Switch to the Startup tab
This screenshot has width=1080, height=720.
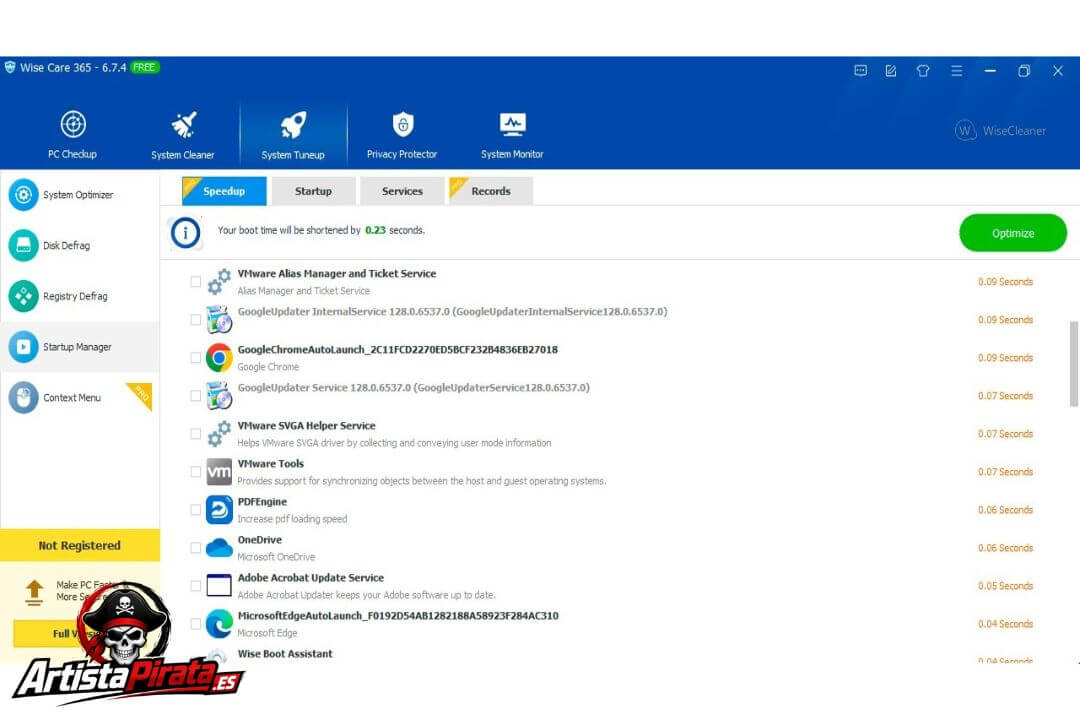313,191
